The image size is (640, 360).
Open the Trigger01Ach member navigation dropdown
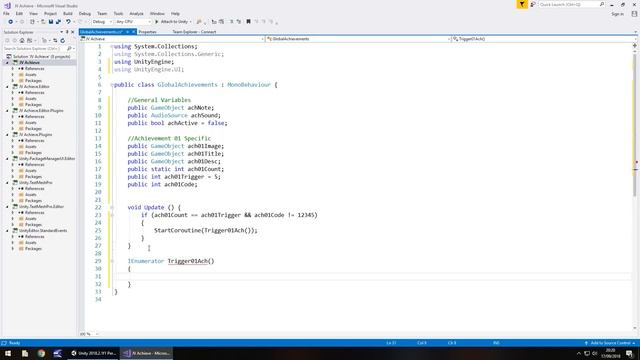point(544,39)
